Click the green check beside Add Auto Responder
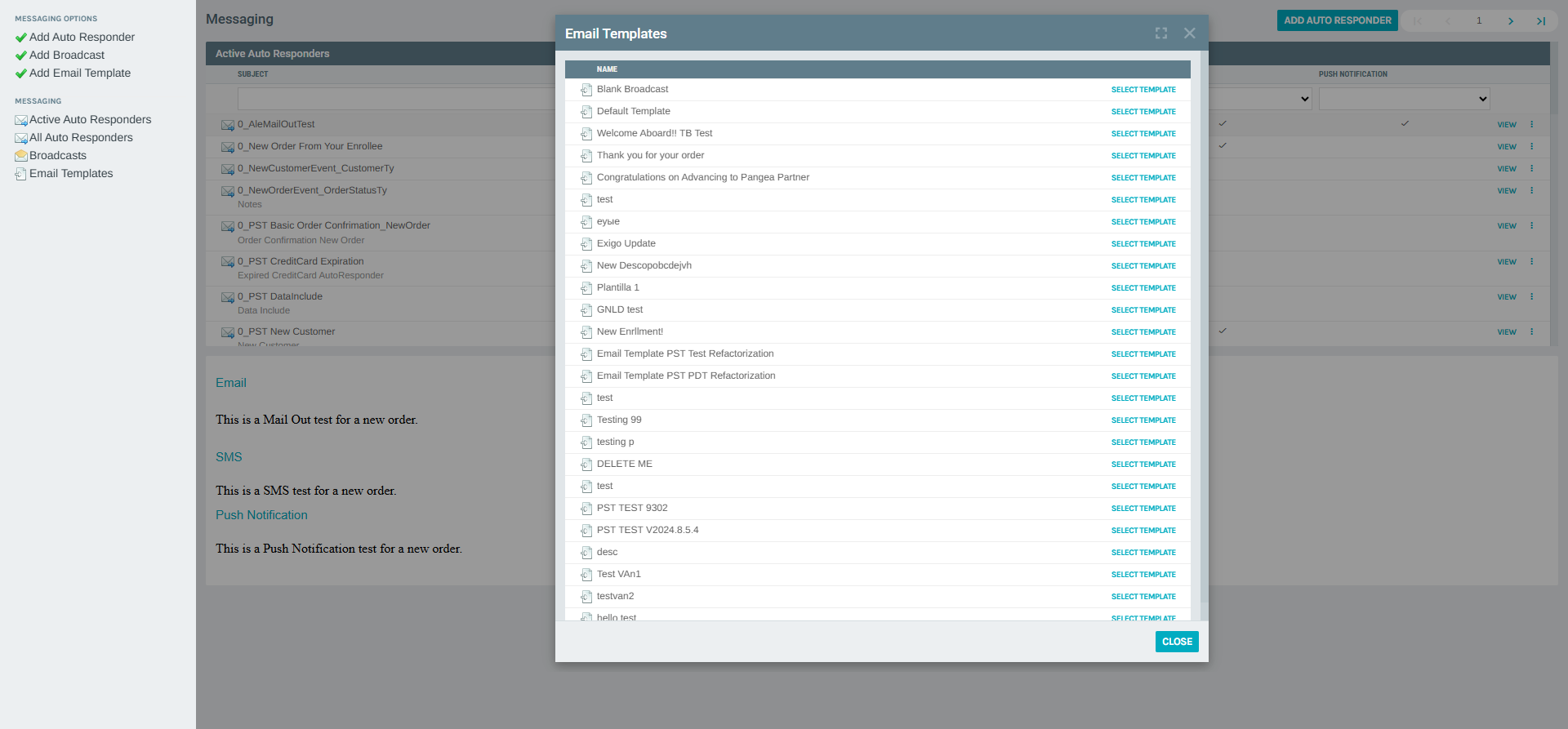1568x729 pixels. pos(21,38)
